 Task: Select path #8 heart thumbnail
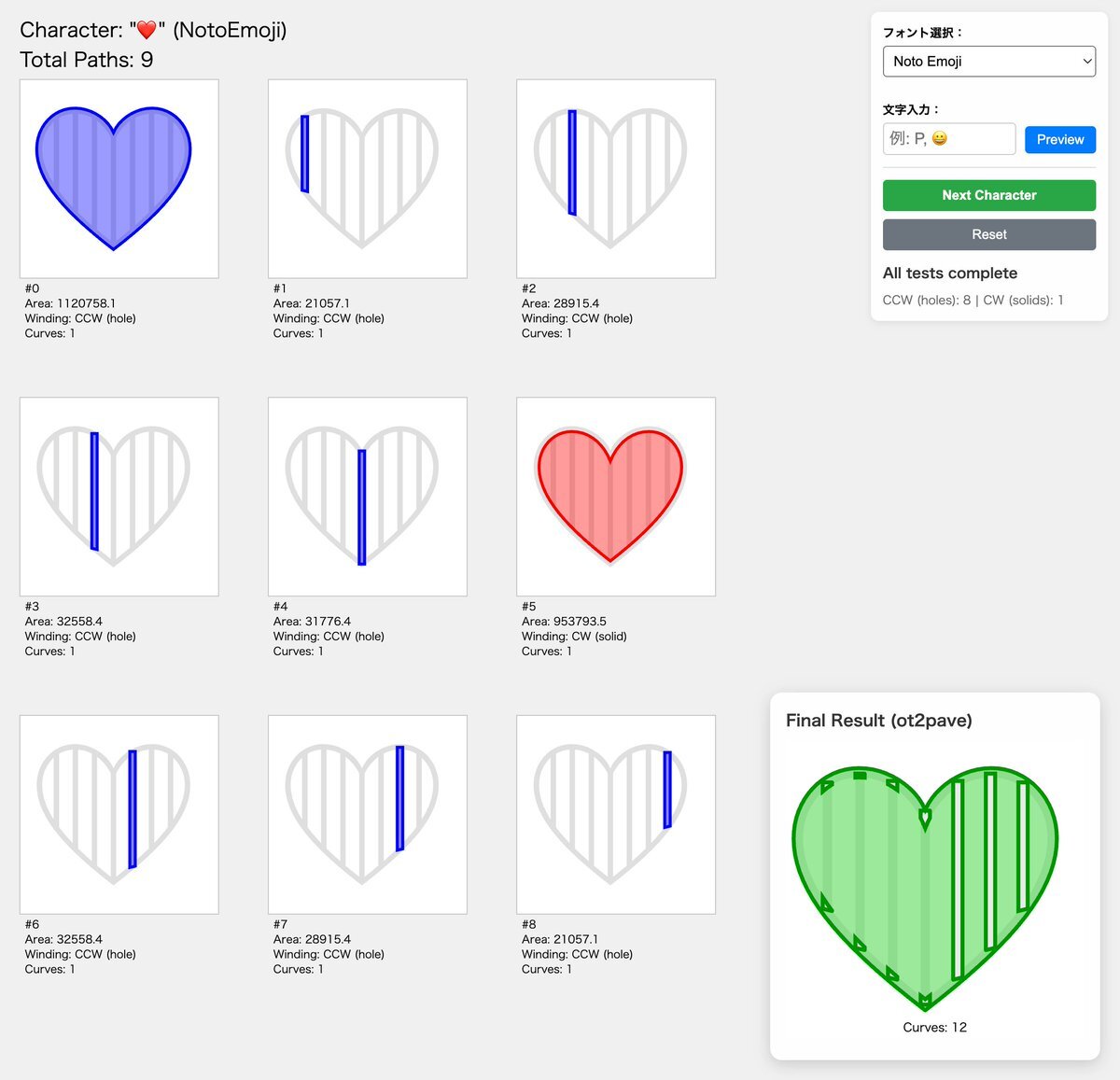[616, 814]
